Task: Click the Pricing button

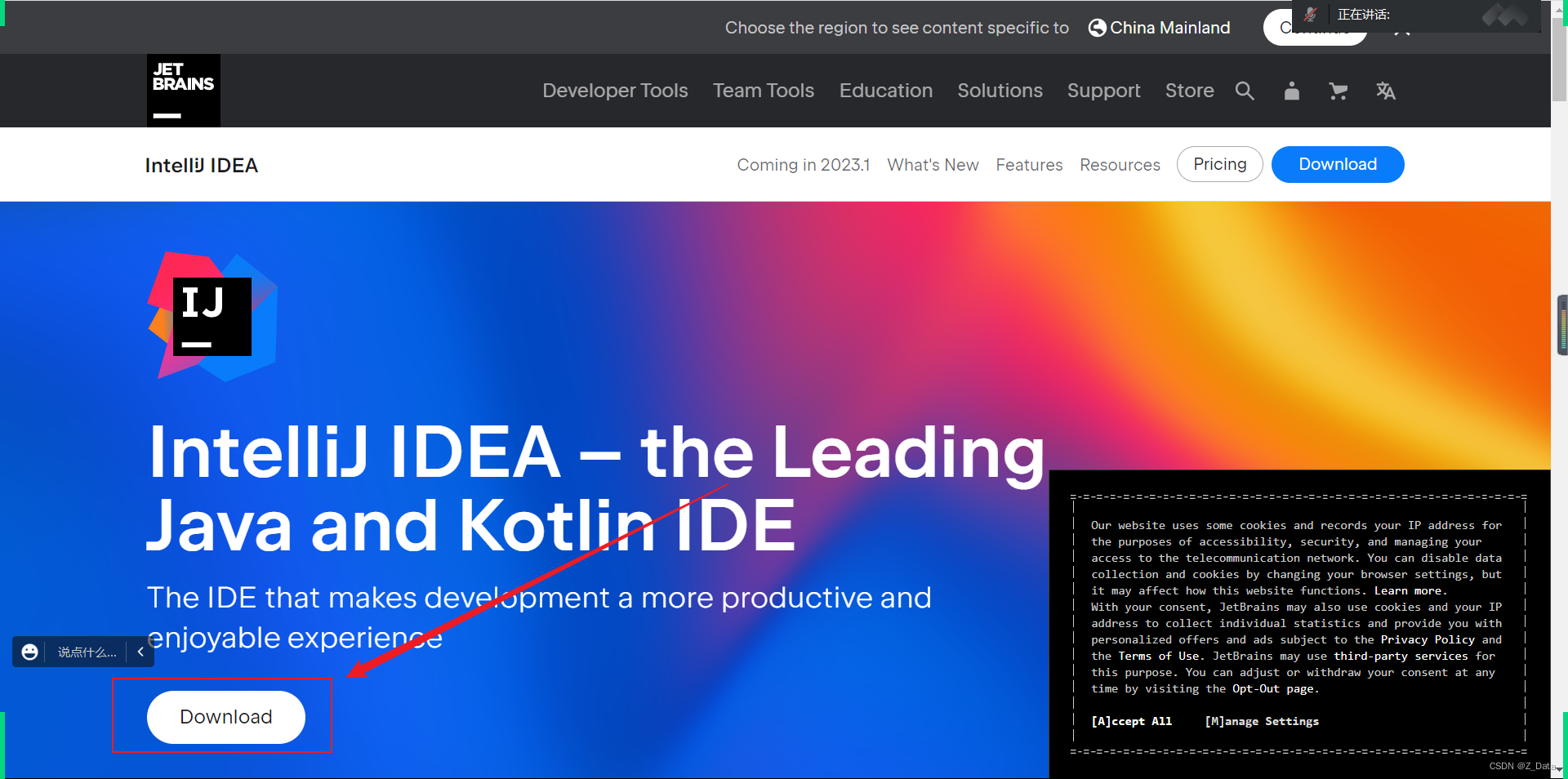Action: coord(1219,164)
